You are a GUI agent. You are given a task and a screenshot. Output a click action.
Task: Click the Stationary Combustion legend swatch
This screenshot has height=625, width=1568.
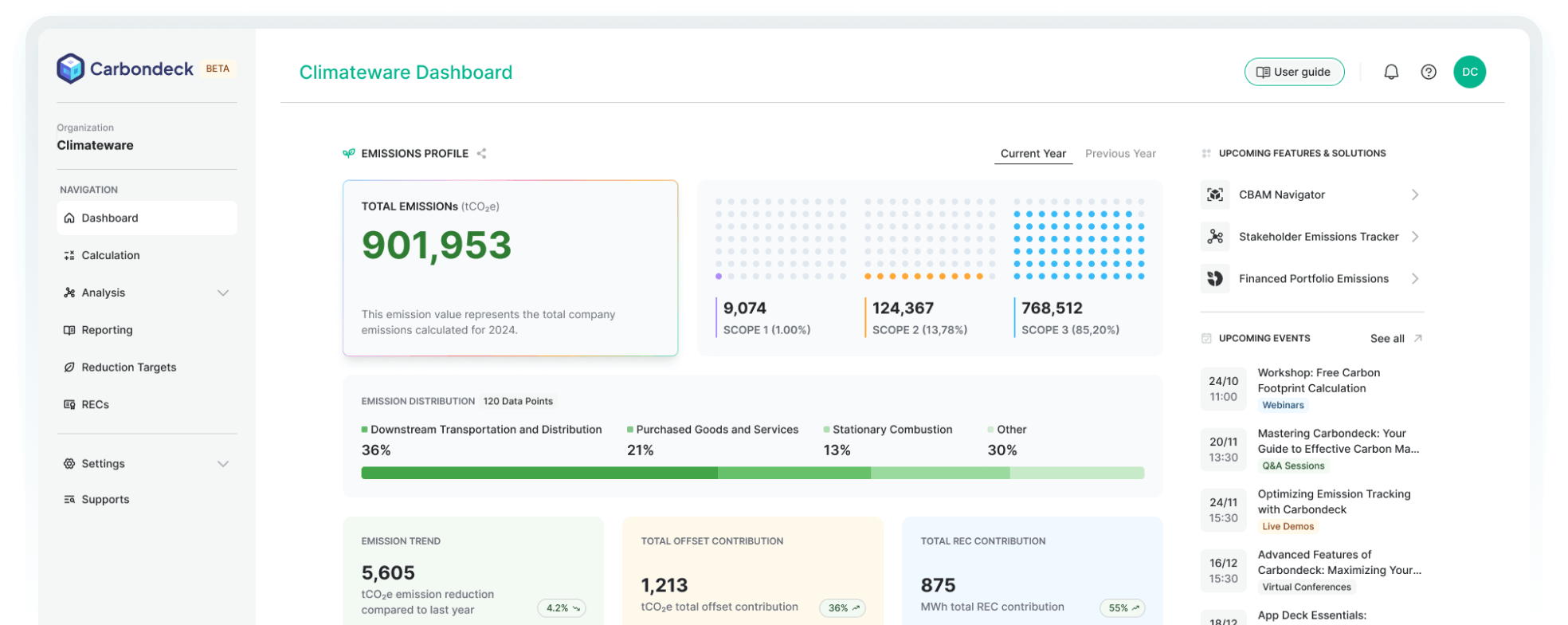pyautogui.click(x=826, y=429)
